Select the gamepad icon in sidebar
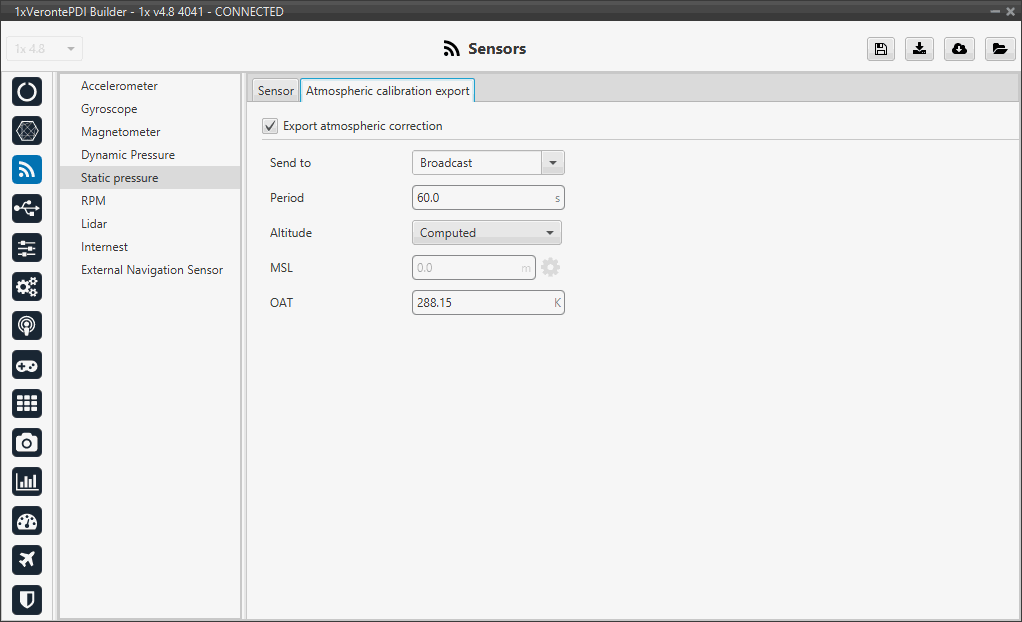 pyautogui.click(x=27, y=364)
